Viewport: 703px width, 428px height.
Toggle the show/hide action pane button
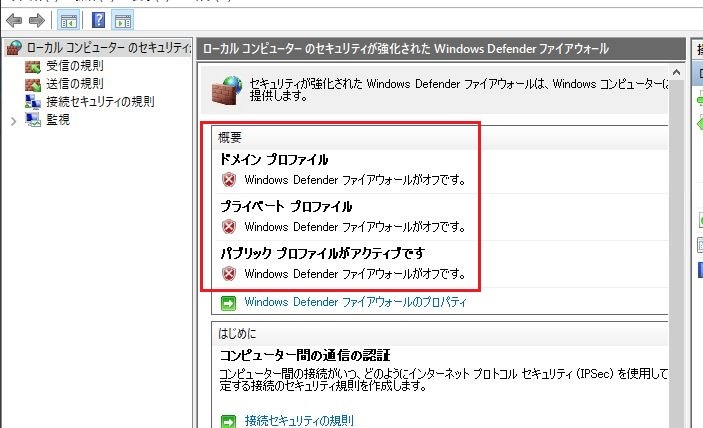click(x=123, y=21)
